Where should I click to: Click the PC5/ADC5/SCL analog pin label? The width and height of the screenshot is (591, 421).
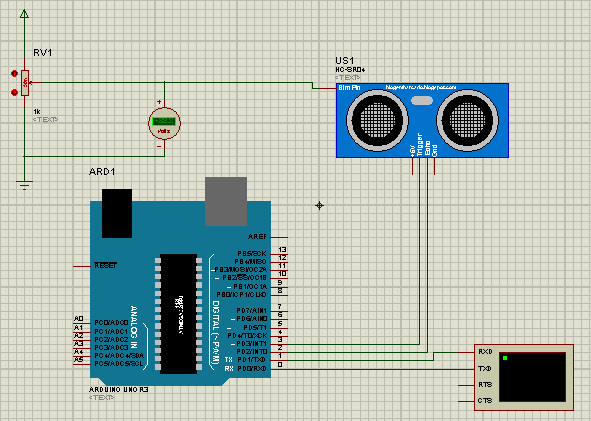(x=119, y=364)
